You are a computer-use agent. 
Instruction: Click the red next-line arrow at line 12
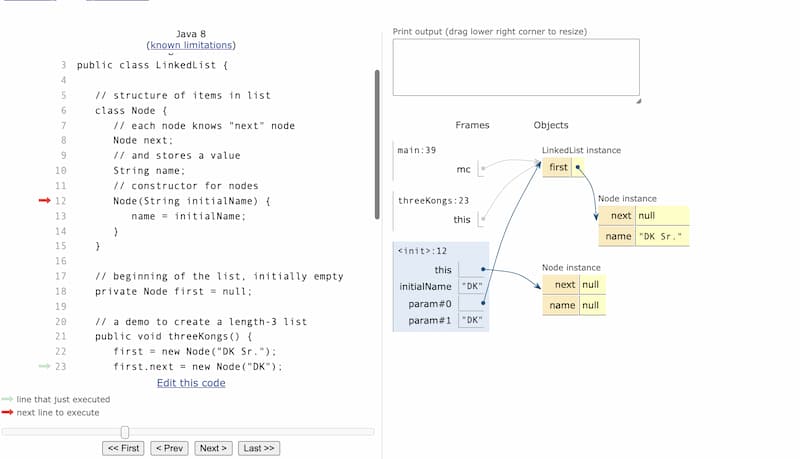pos(45,200)
